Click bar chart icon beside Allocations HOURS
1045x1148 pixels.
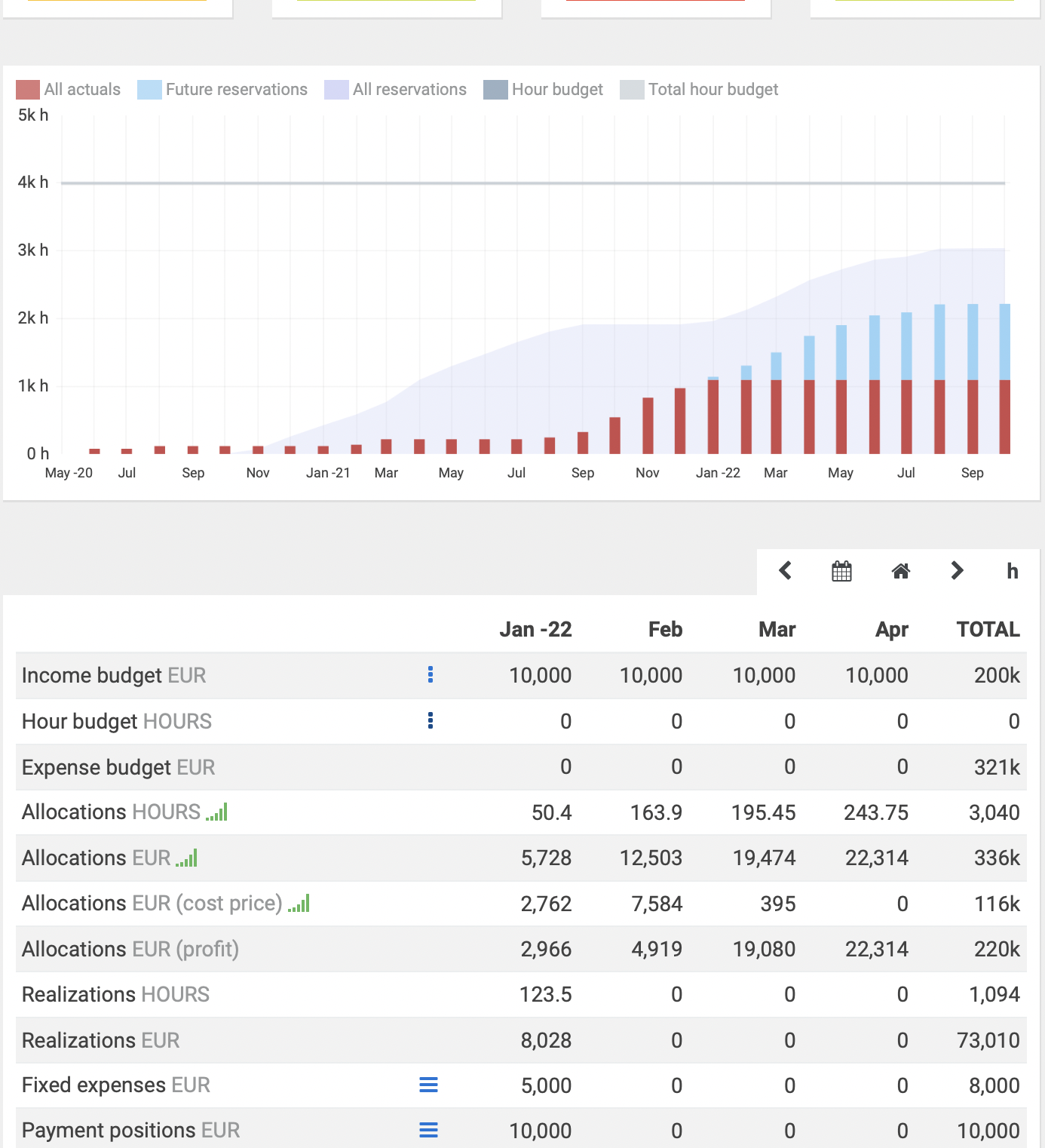pos(217,812)
